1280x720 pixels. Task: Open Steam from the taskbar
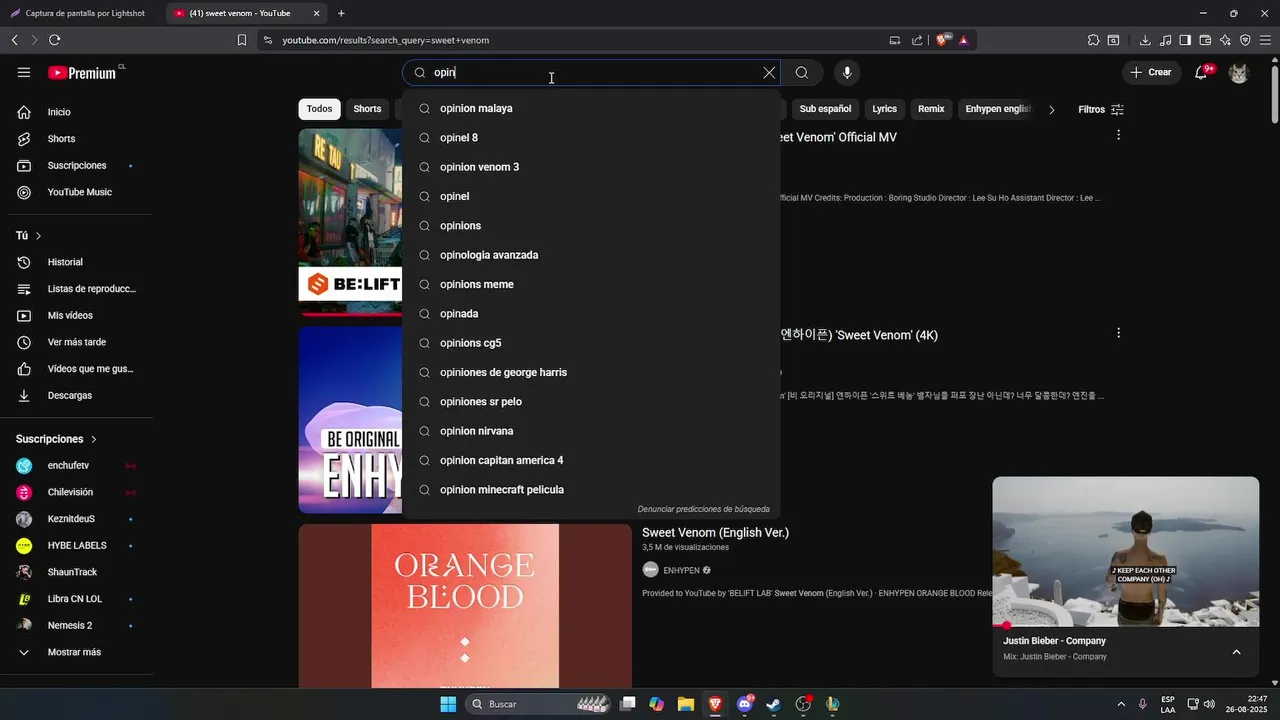pyautogui.click(x=773, y=704)
